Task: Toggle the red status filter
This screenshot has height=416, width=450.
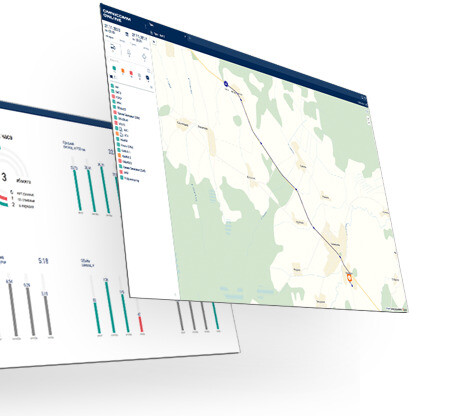Action: pyautogui.click(x=131, y=72)
